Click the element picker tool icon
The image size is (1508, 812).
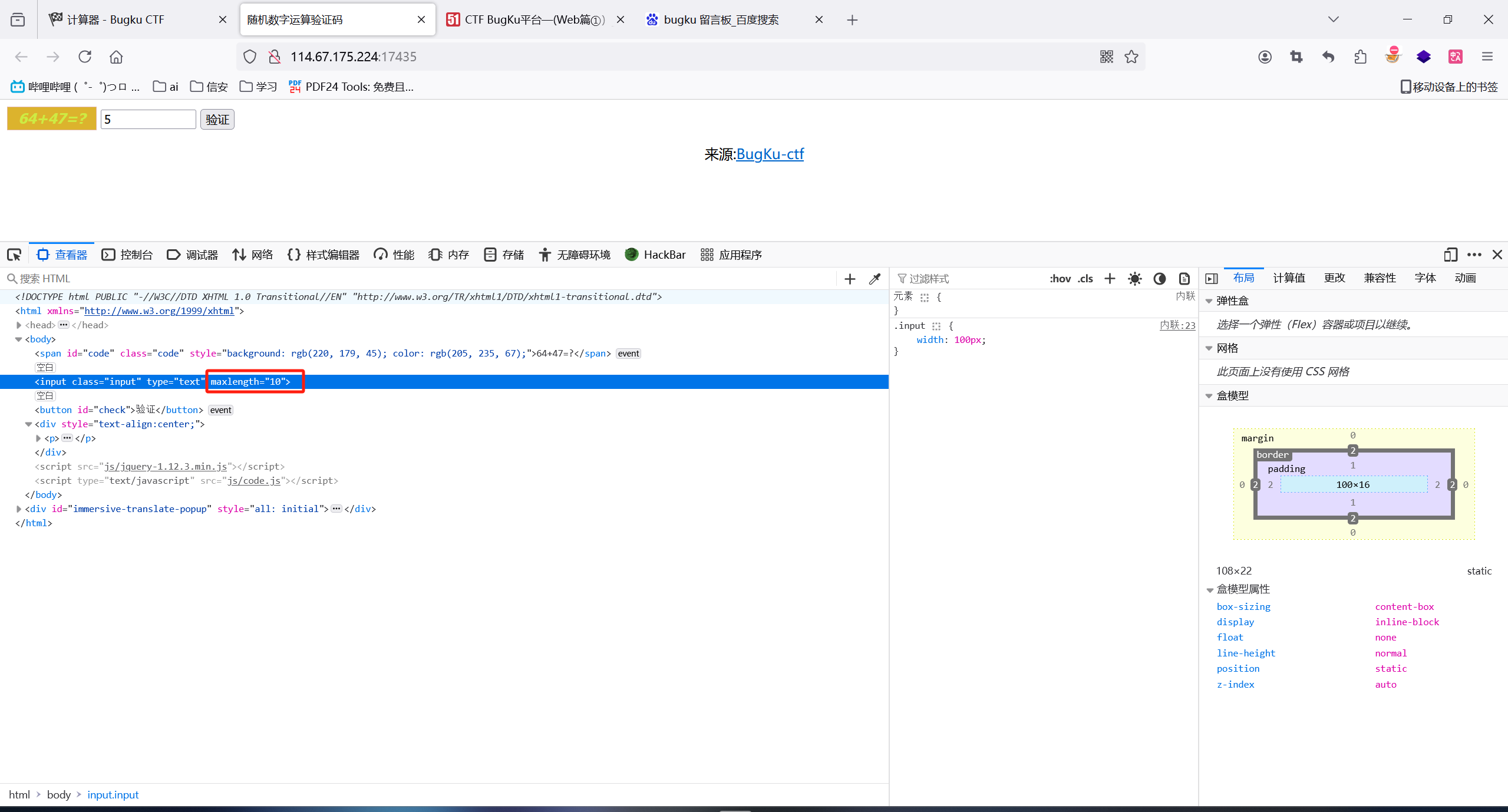[14, 255]
